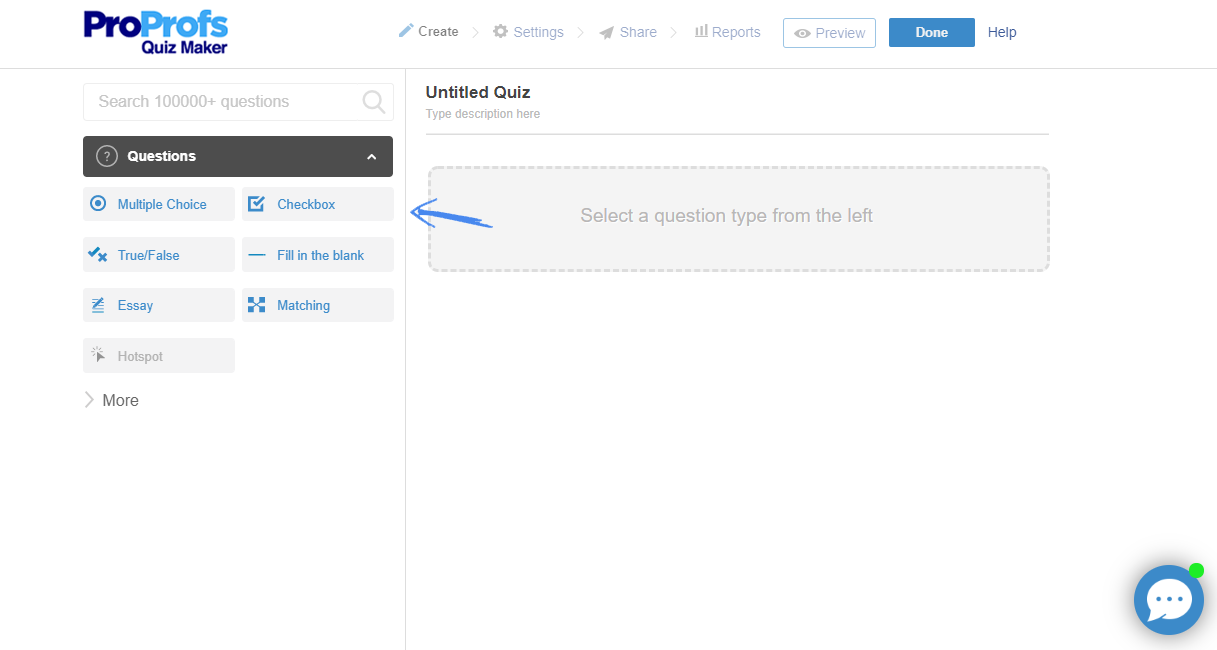
Task: Add a True/False question type
Action: click(159, 255)
